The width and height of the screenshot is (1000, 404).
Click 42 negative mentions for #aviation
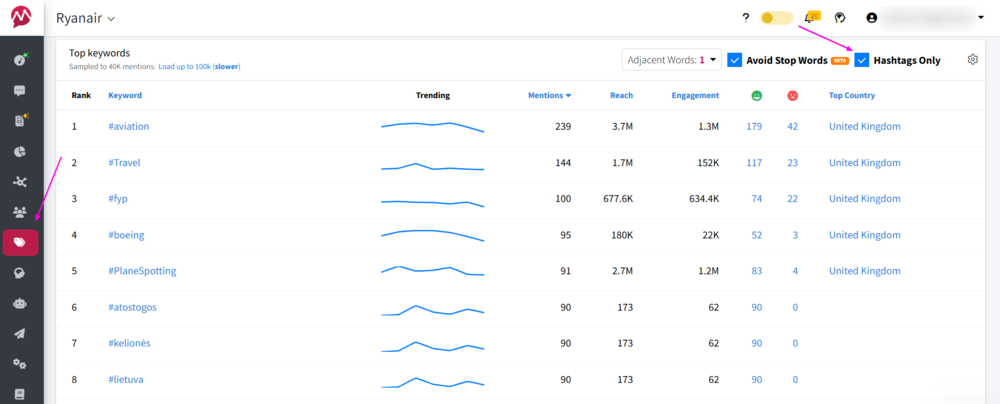tap(793, 126)
